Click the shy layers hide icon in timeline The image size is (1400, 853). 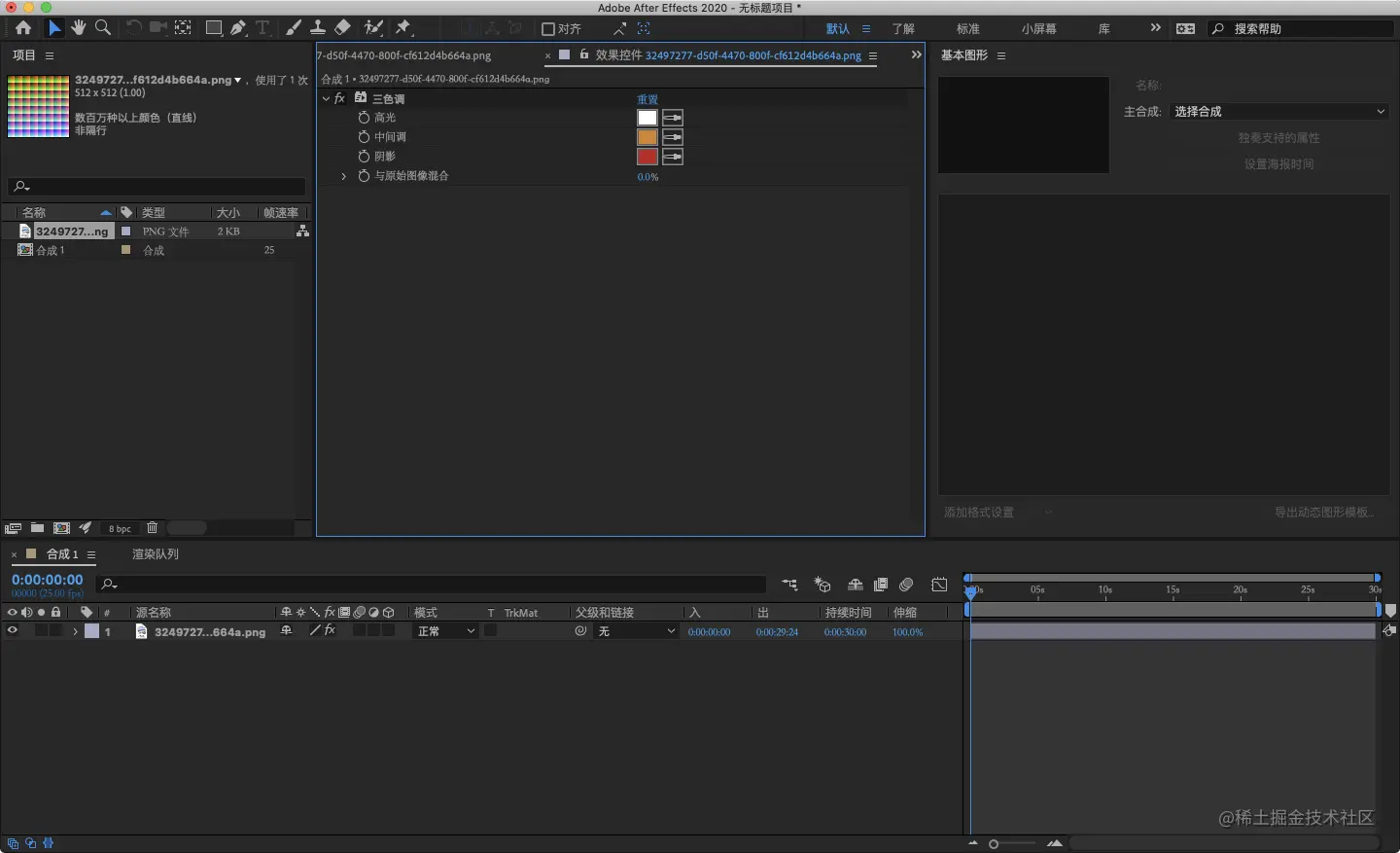(x=856, y=585)
